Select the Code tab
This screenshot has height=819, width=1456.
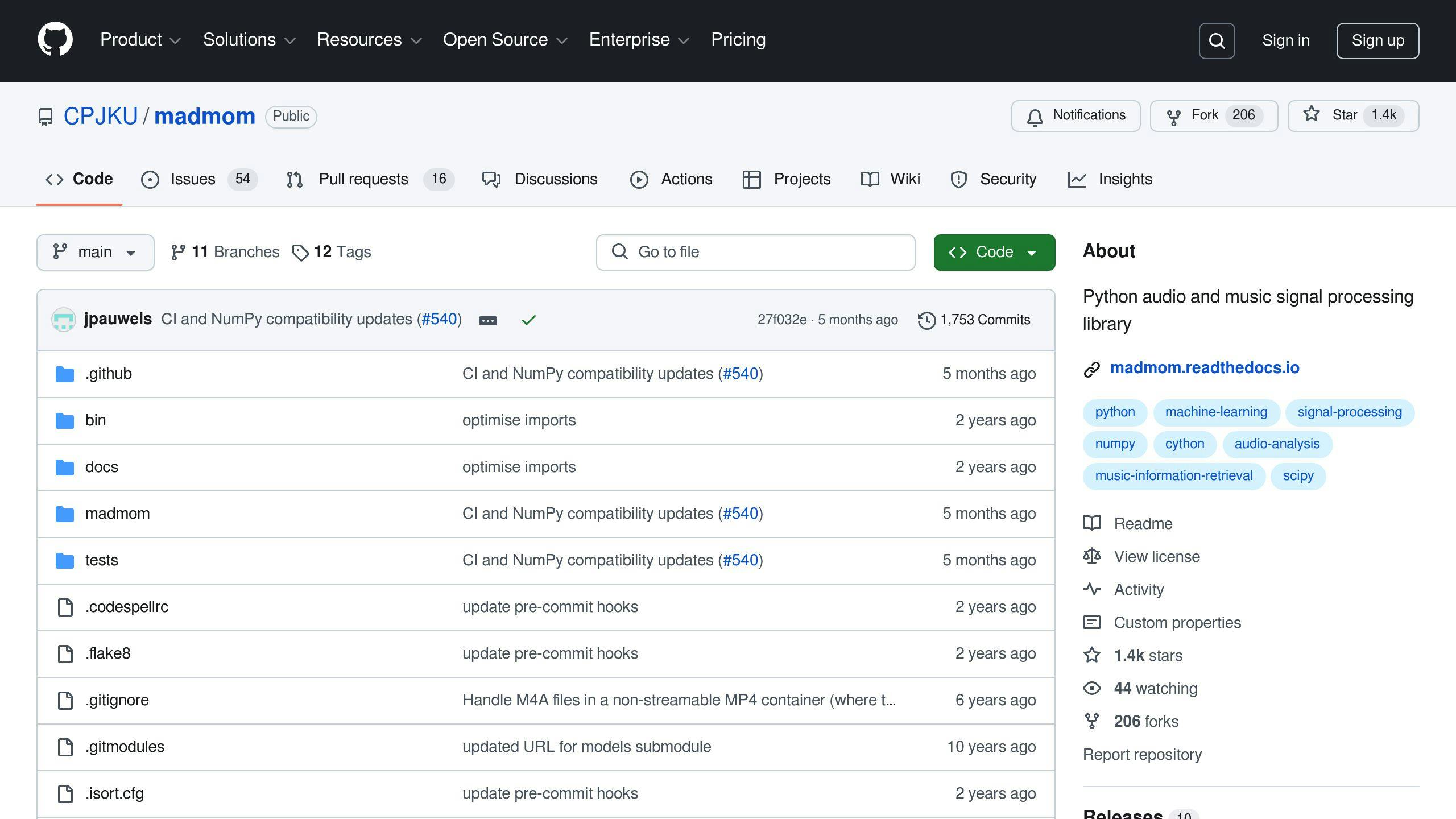click(x=79, y=179)
